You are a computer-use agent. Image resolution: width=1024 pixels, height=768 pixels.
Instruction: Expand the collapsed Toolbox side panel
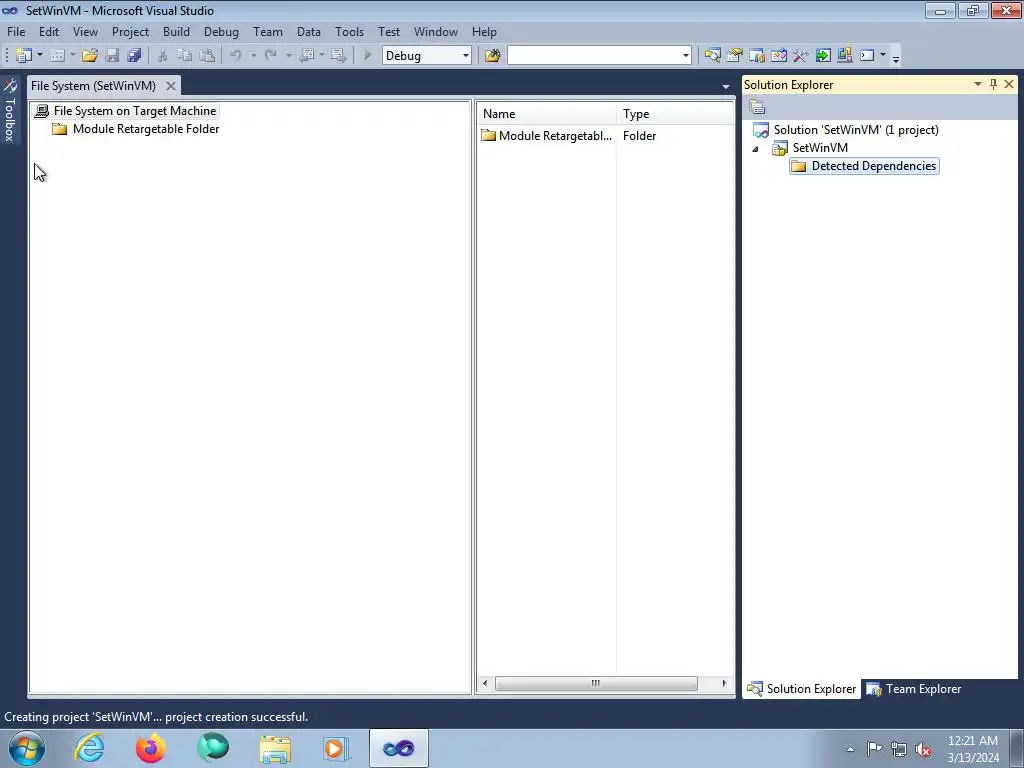click(x=9, y=110)
